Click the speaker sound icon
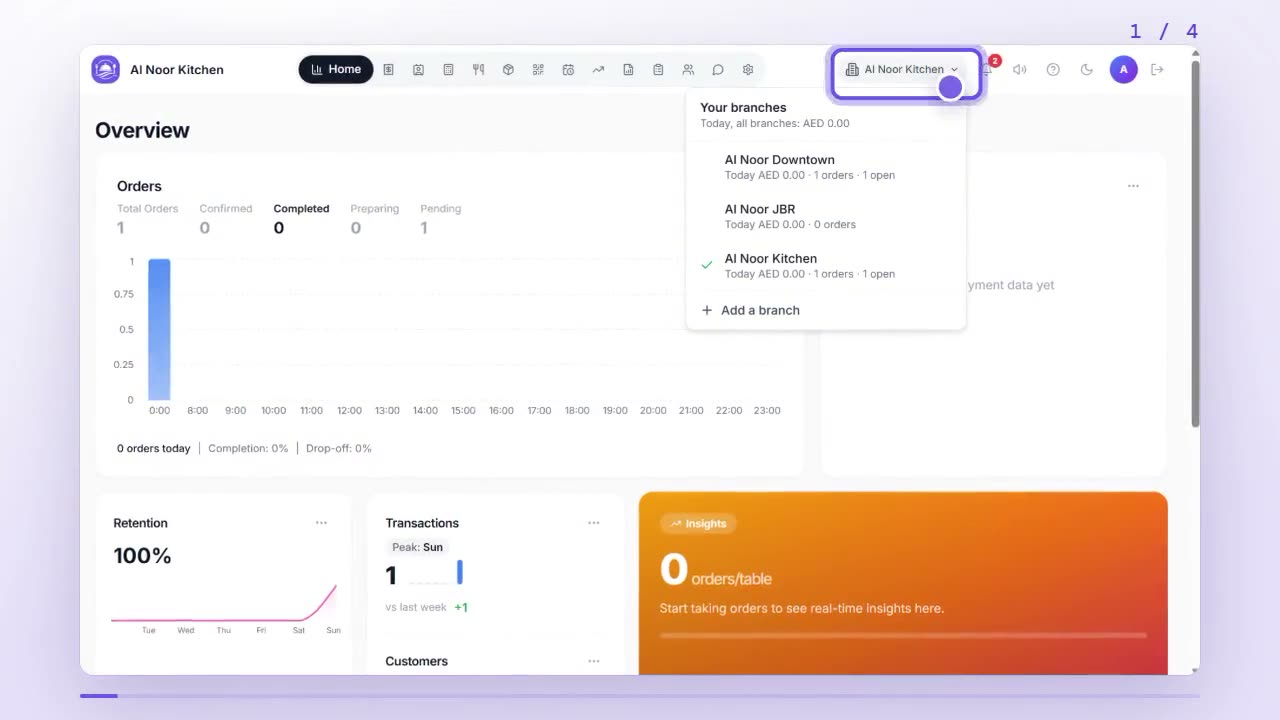This screenshot has width=1280, height=720. pyautogui.click(x=1019, y=70)
